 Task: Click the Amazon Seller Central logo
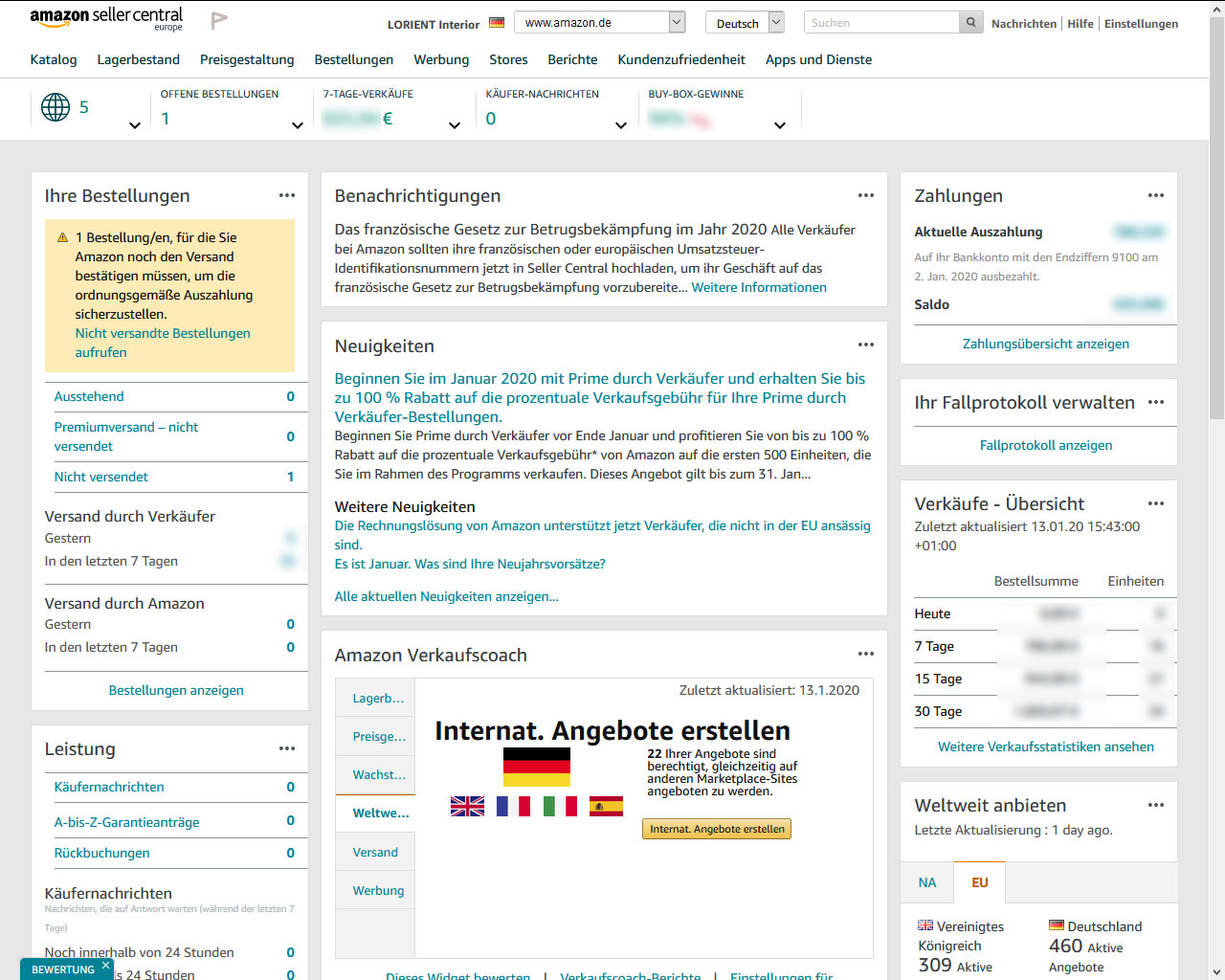(106, 19)
